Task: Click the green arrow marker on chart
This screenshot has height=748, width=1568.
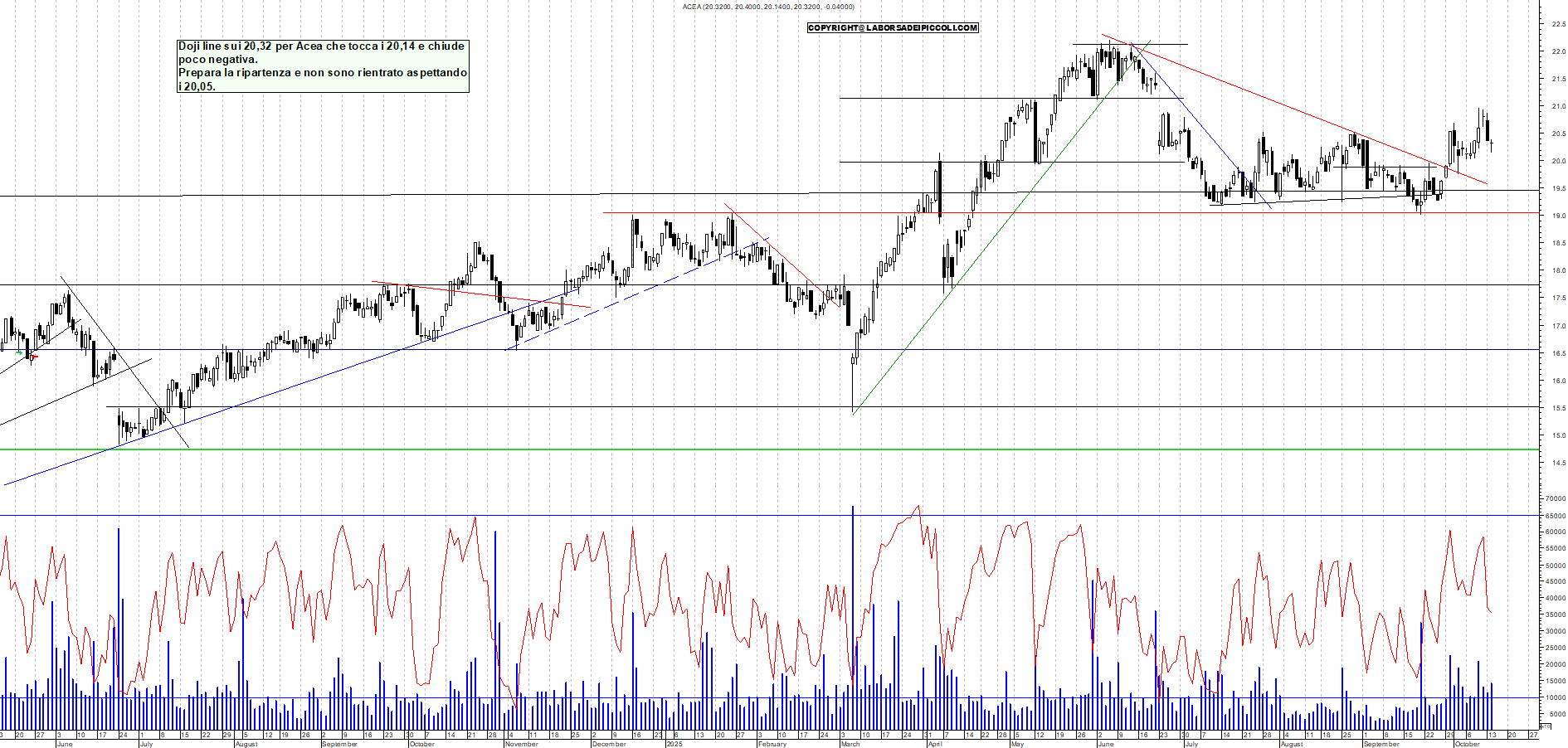Action: [19, 352]
